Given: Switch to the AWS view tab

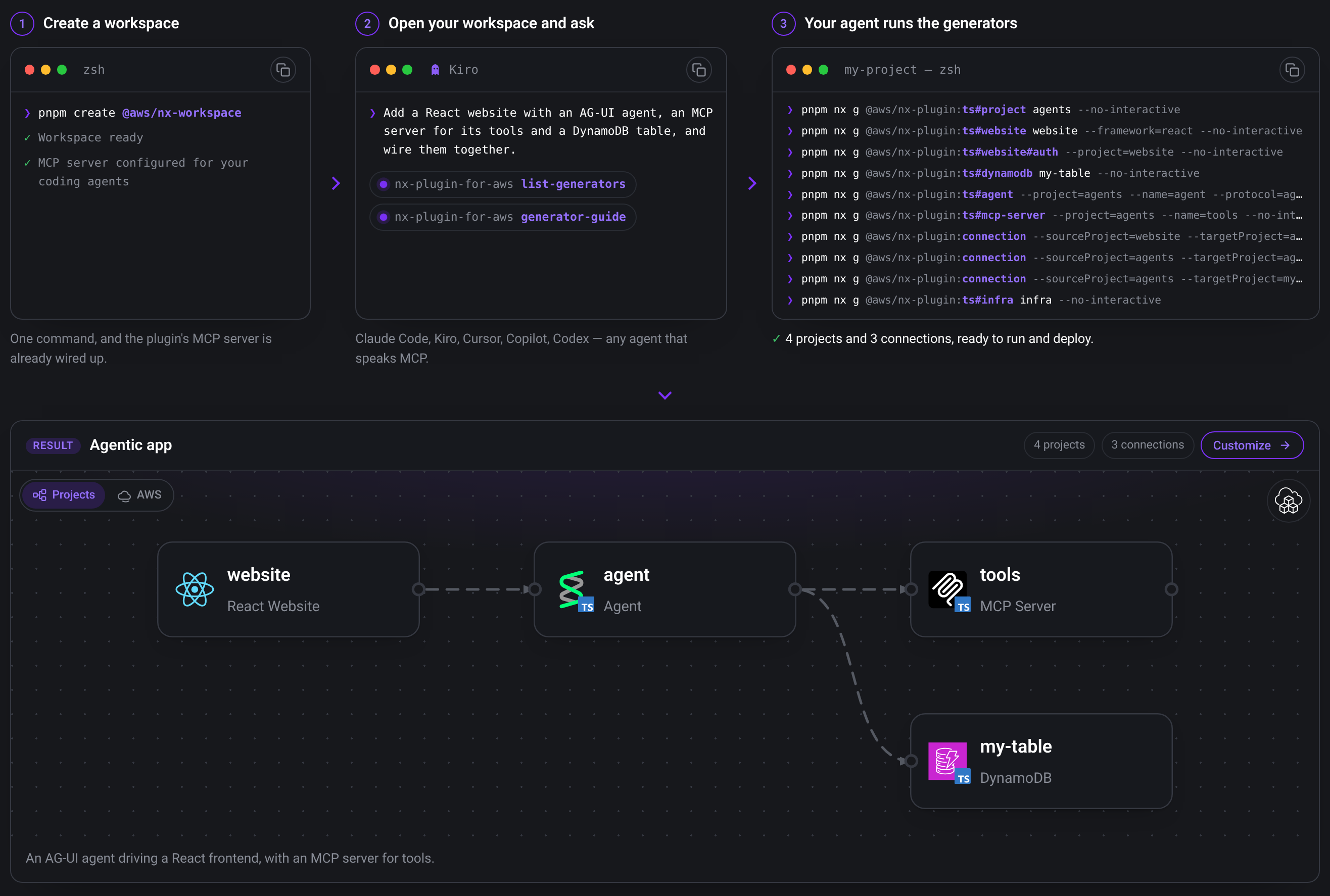Looking at the screenshot, I should click(x=139, y=495).
